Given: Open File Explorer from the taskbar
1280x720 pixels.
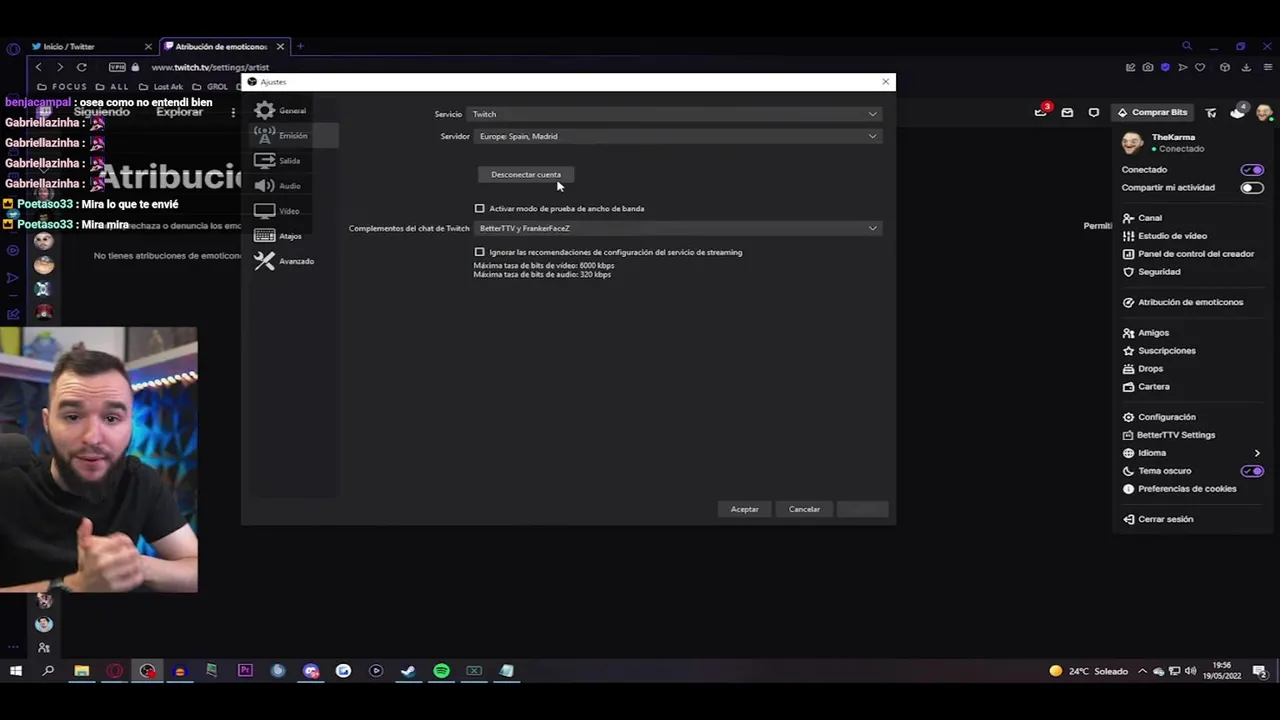Looking at the screenshot, I should pos(82,671).
